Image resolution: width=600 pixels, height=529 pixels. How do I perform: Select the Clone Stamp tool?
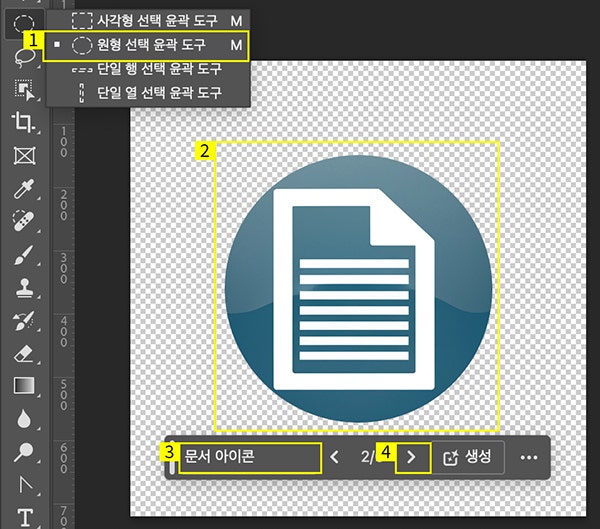tap(24, 287)
